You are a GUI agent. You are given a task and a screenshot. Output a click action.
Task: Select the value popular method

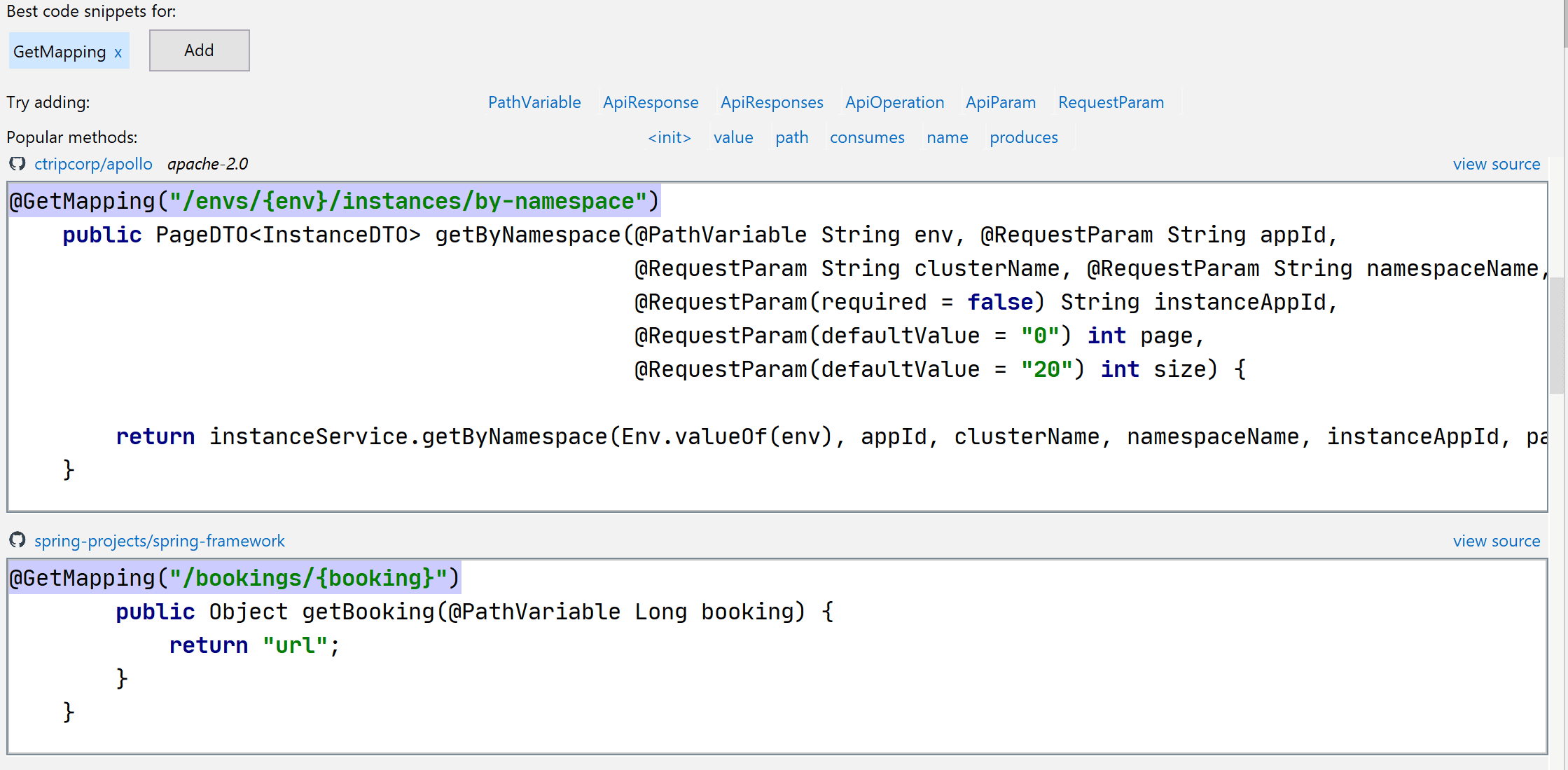733,137
